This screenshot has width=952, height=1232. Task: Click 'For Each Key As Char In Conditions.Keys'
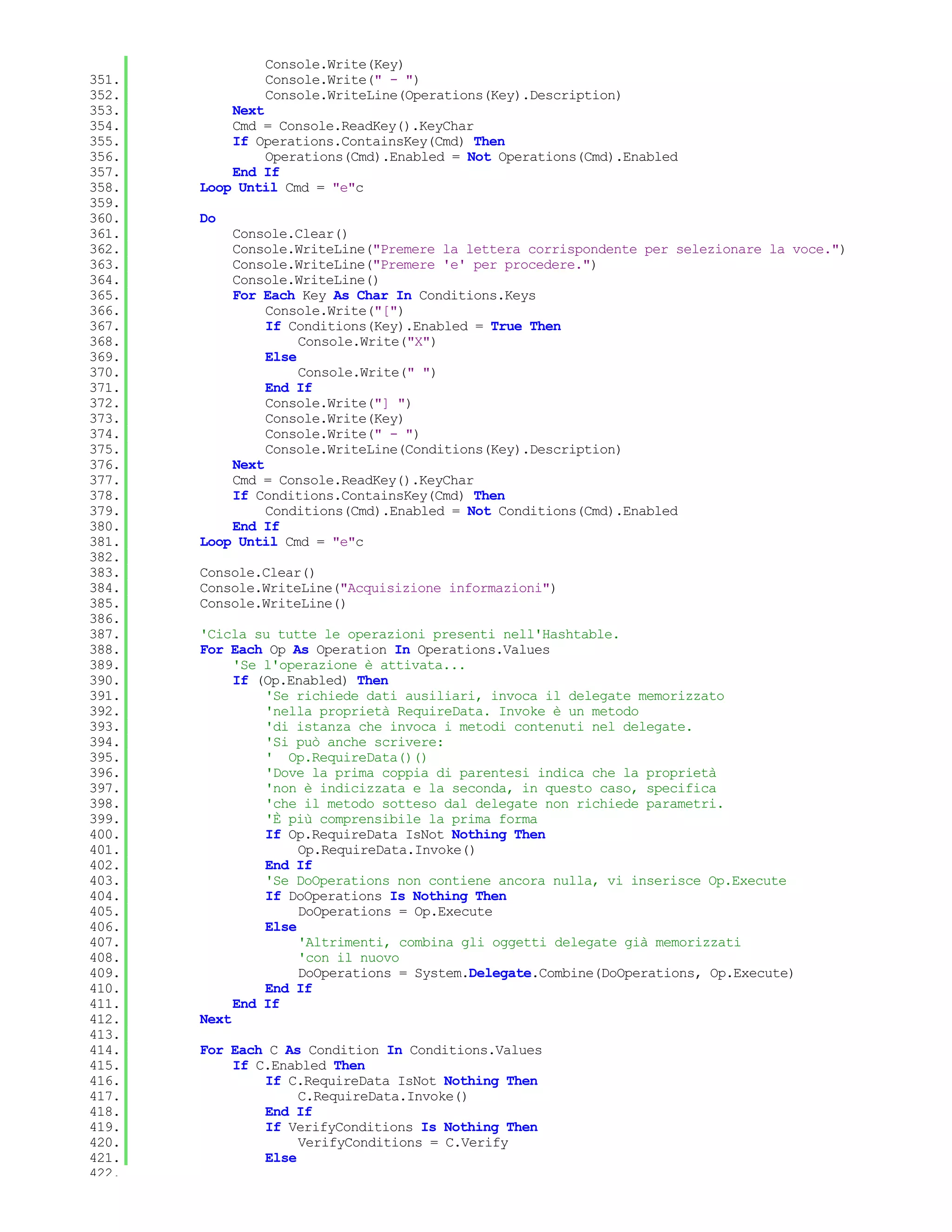pos(384,296)
